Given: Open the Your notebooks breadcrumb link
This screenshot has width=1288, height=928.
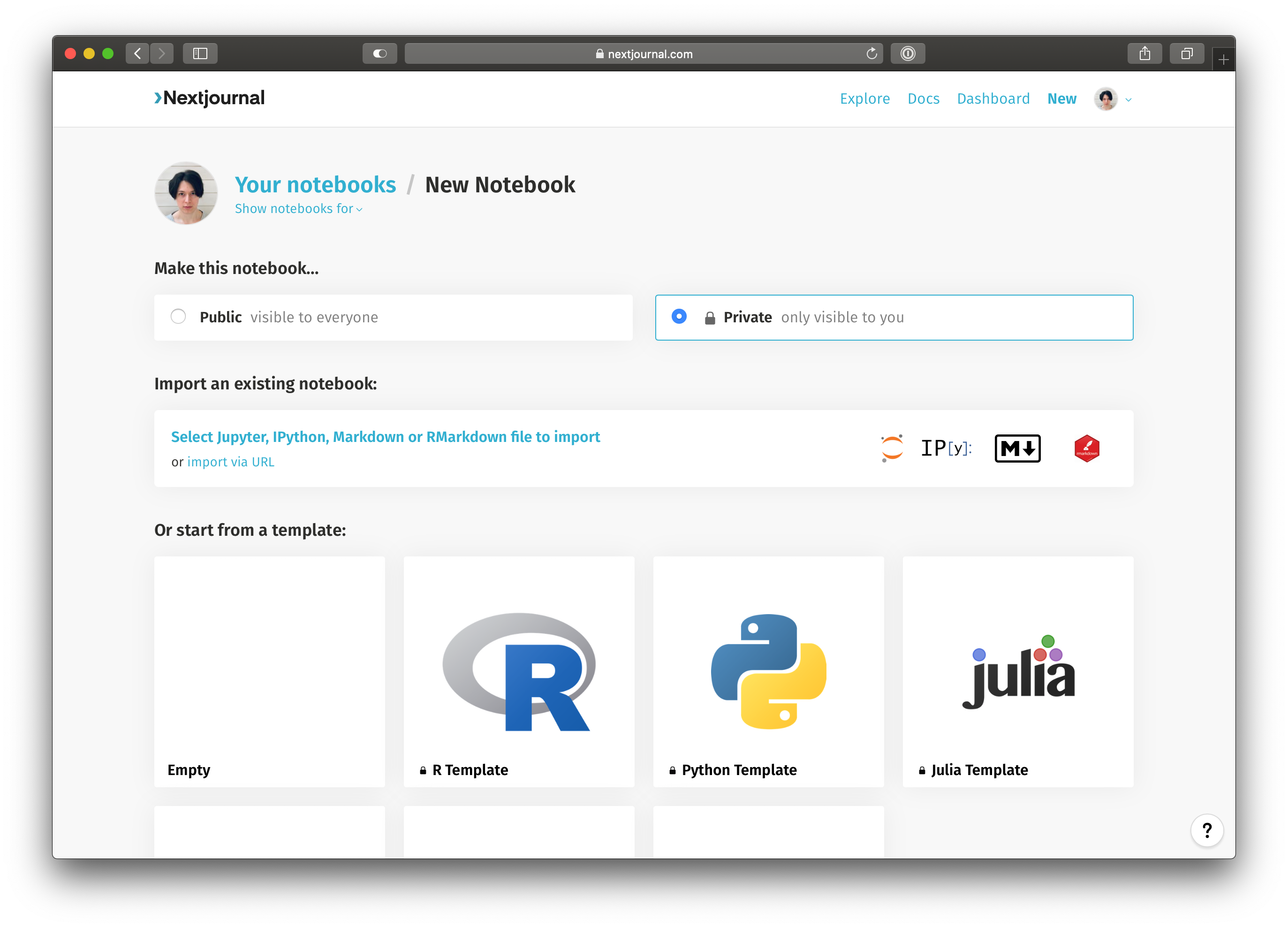Looking at the screenshot, I should point(315,184).
